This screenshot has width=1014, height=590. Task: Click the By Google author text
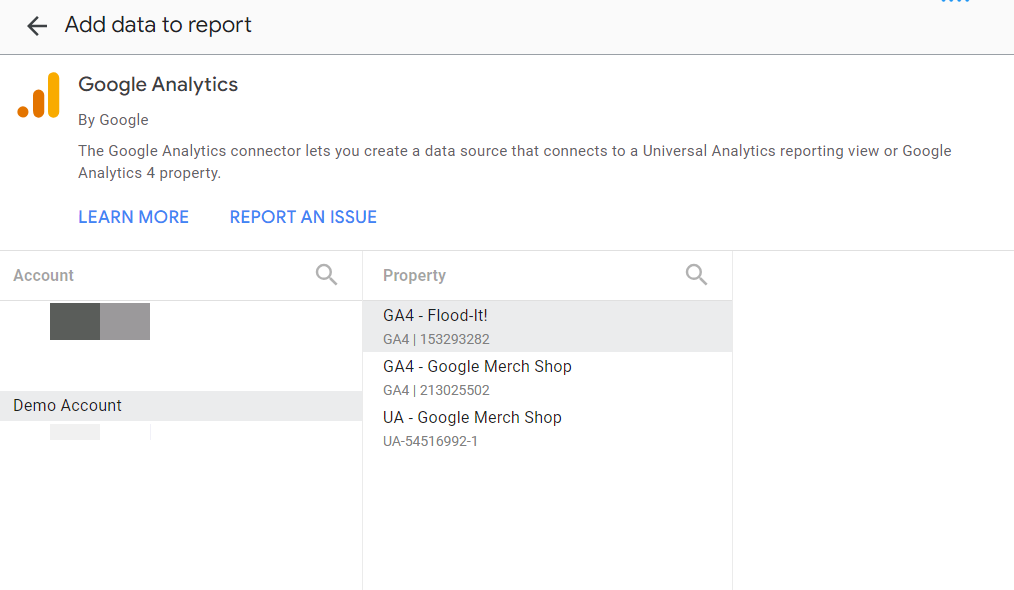pos(113,120)
